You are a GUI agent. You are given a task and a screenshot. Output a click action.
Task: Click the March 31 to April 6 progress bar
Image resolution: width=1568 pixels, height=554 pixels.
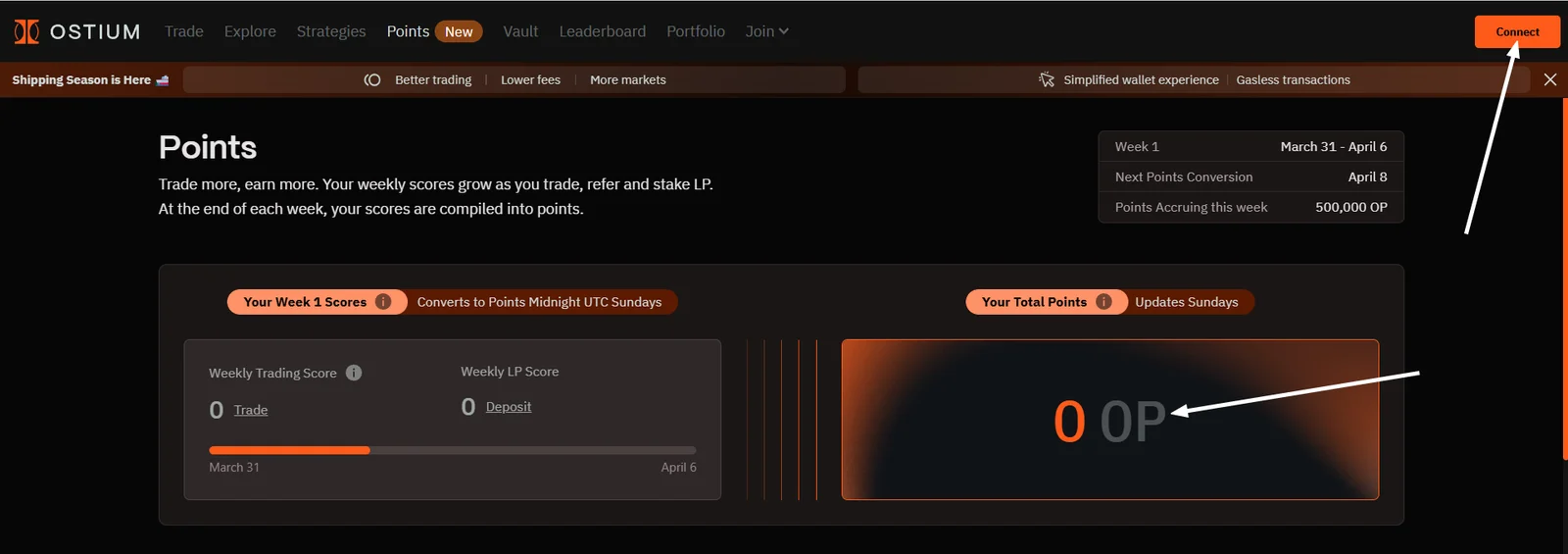(x=453, y=450)
